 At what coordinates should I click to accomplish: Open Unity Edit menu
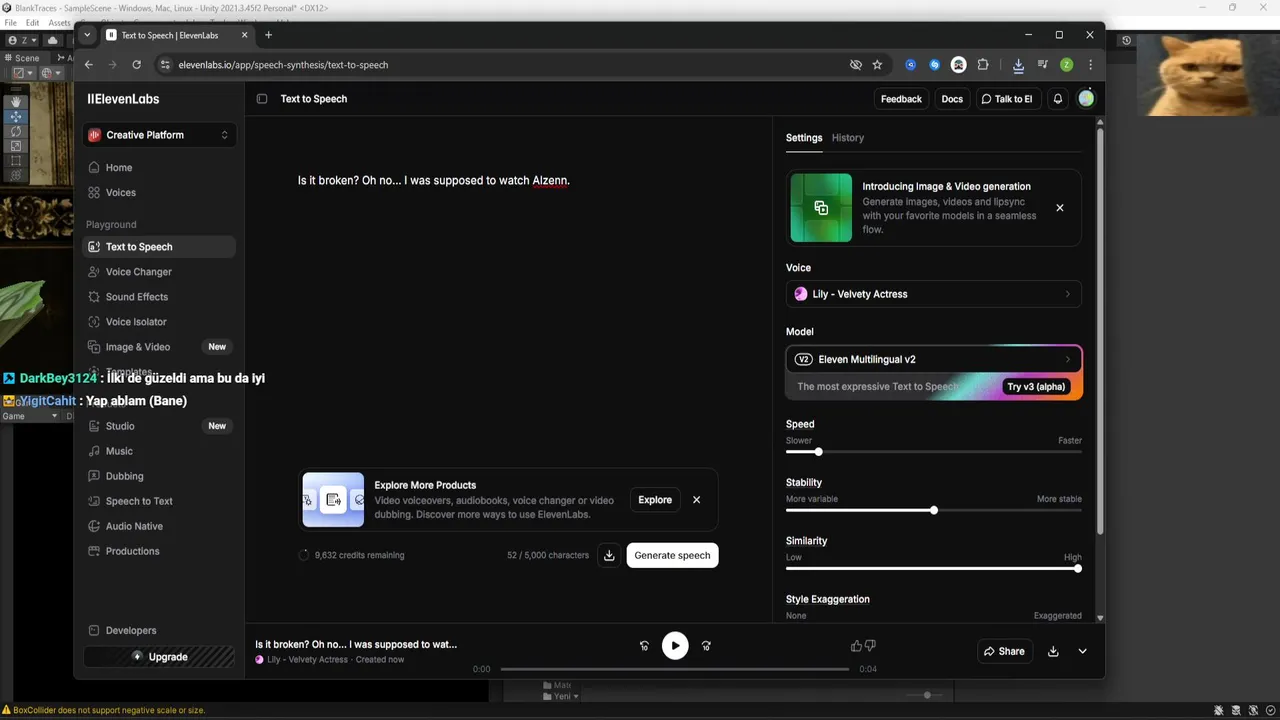(33, 22)
